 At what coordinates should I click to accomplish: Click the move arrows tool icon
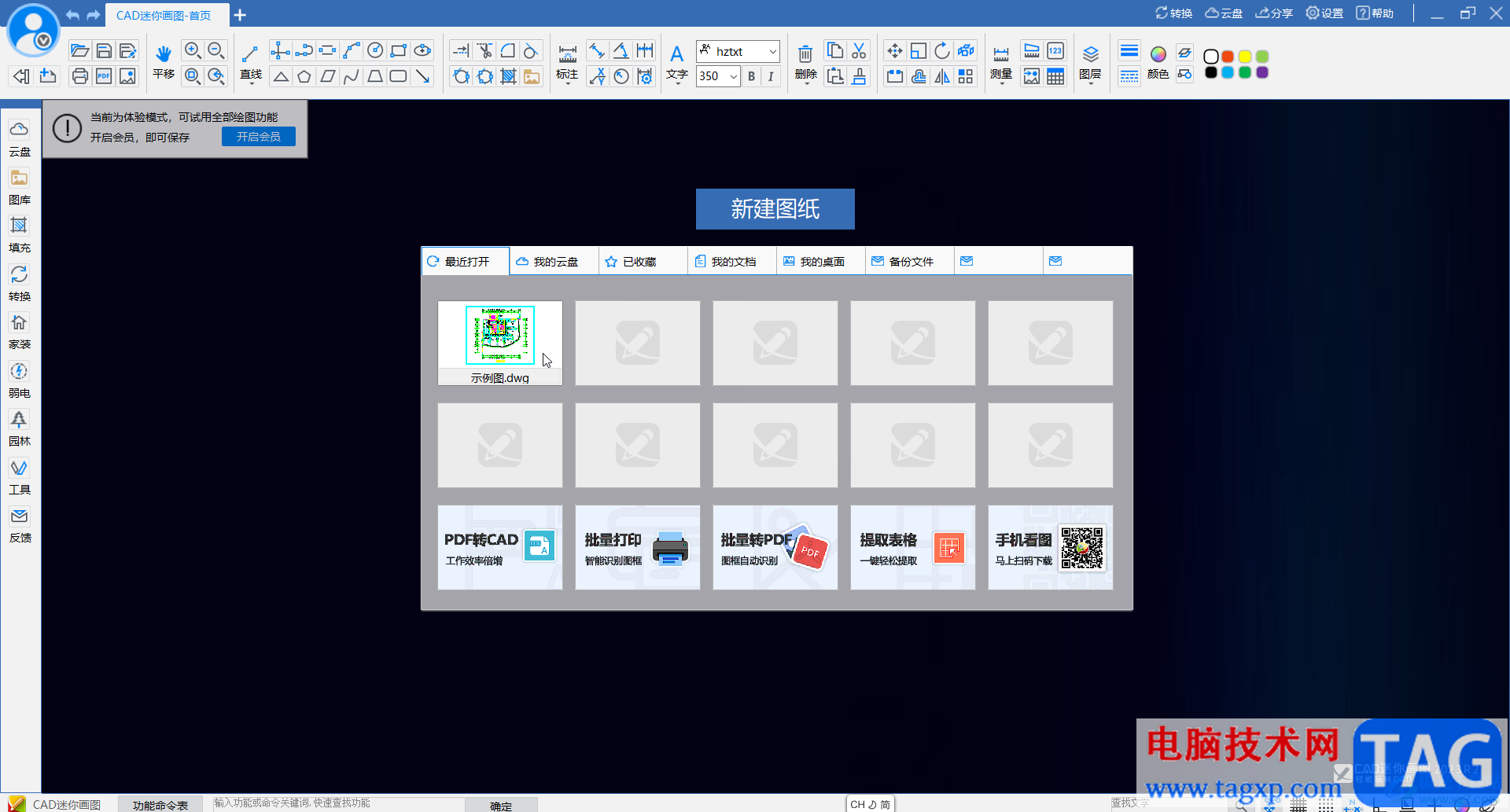tap(894, 51)
